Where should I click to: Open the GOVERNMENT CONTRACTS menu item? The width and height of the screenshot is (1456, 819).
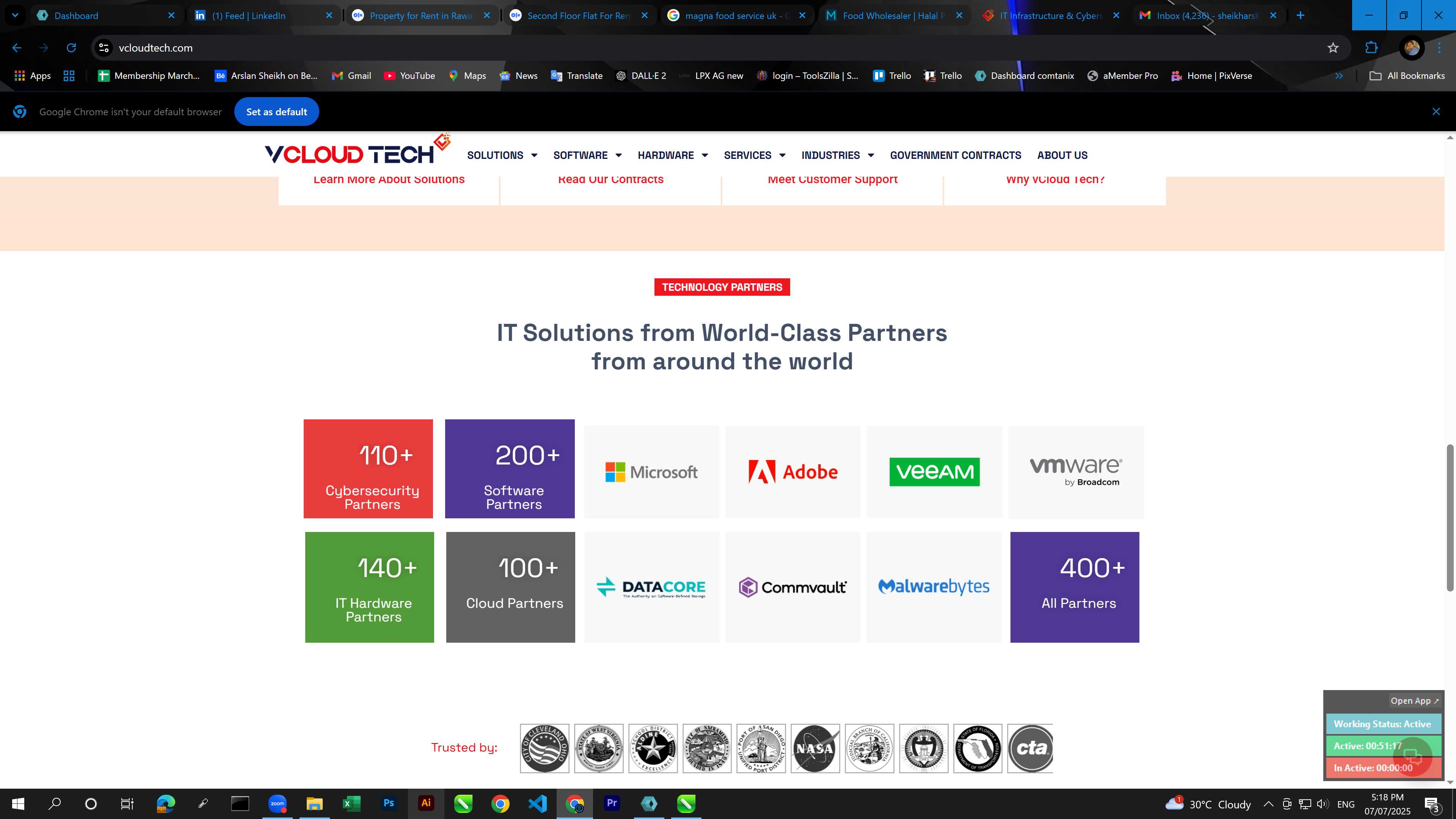pos(955,155)
